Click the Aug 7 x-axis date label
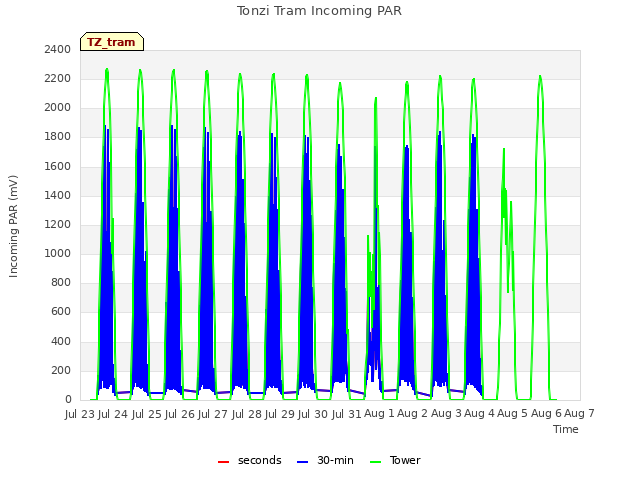The image size is (640, 480). coord(579,414)
